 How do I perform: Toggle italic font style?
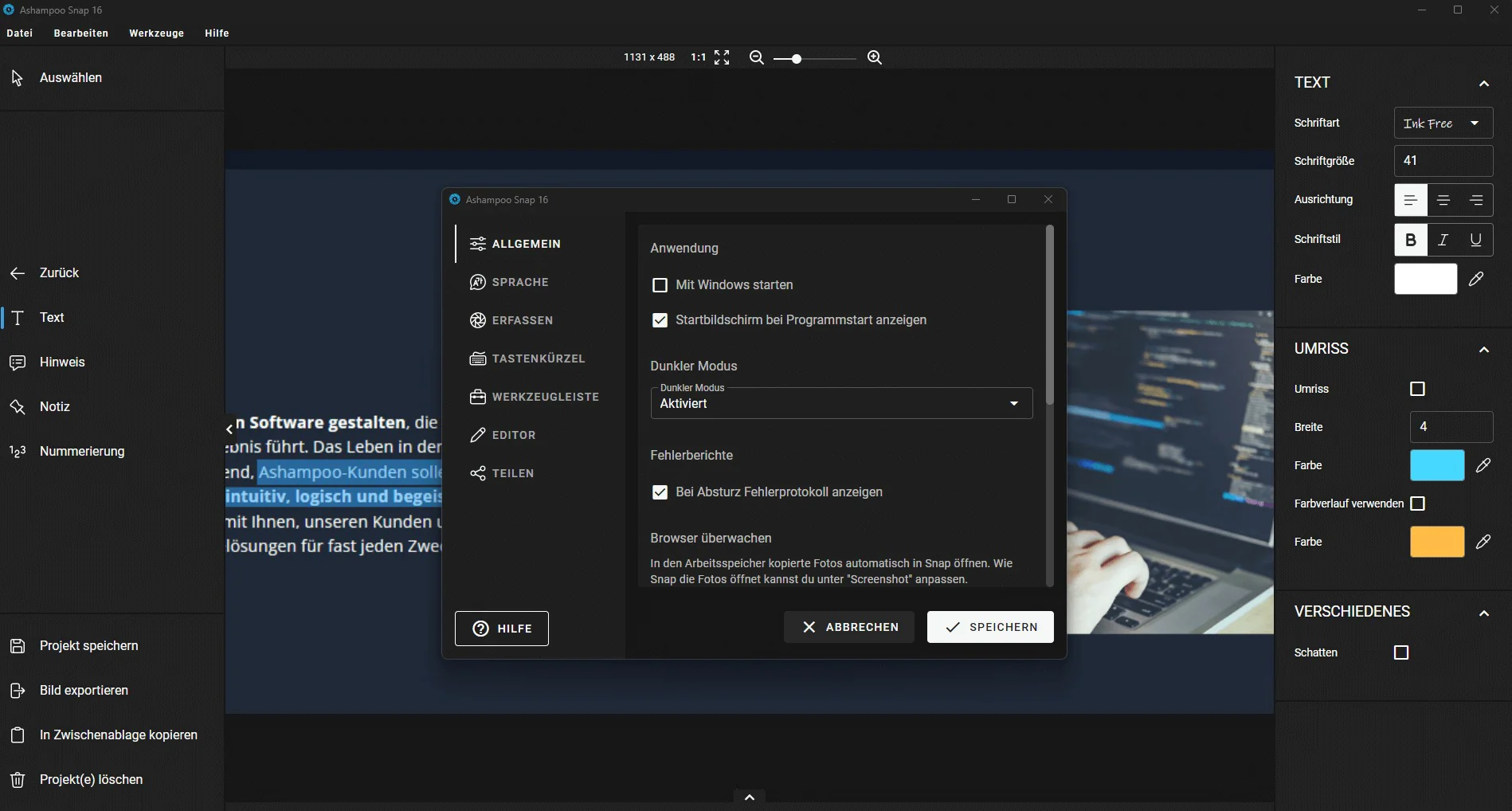tap(1443, 240)
